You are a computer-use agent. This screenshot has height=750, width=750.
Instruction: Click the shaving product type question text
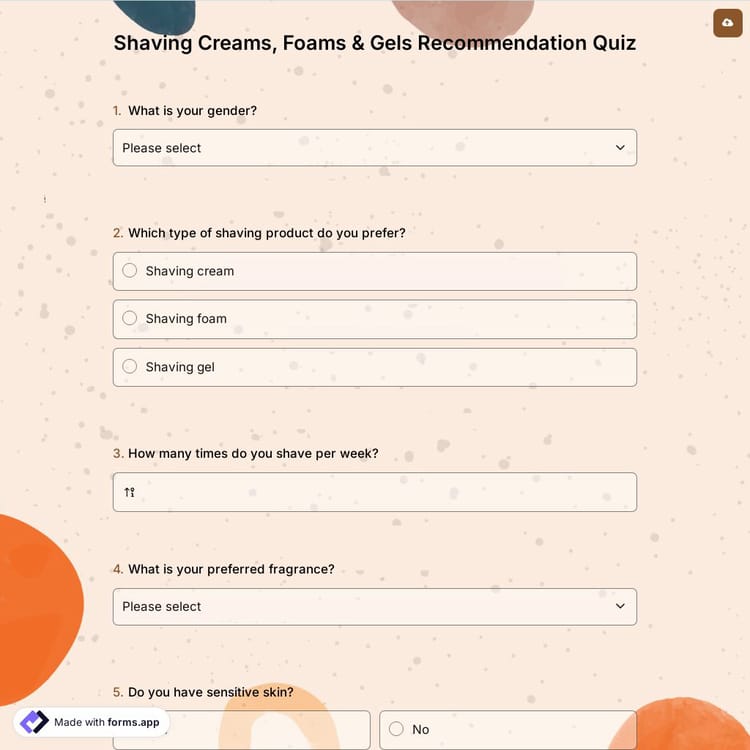pyautogui.click(x=266, y=233)
